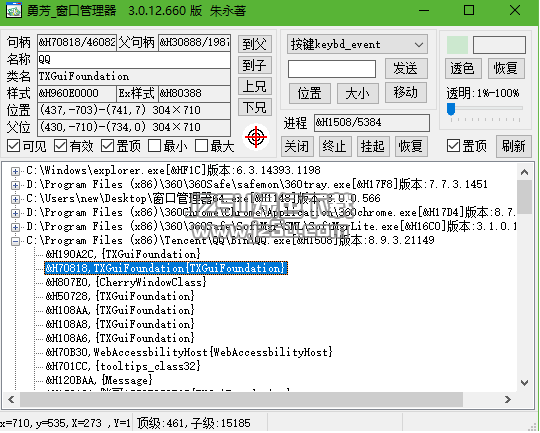
Task: Click the red crosshair window-finder target icon
Action: click(x=256, y=137)
